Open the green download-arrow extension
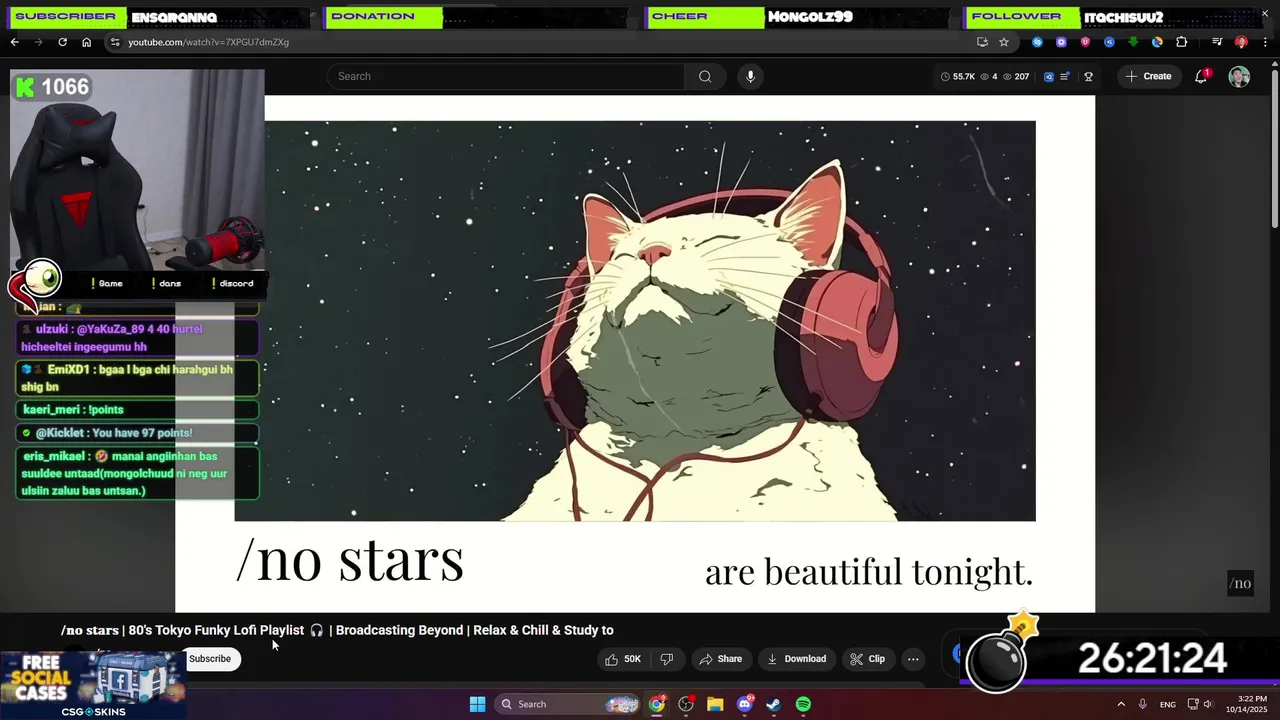Screen dimensions: 1280x720 pos(1133,42)
